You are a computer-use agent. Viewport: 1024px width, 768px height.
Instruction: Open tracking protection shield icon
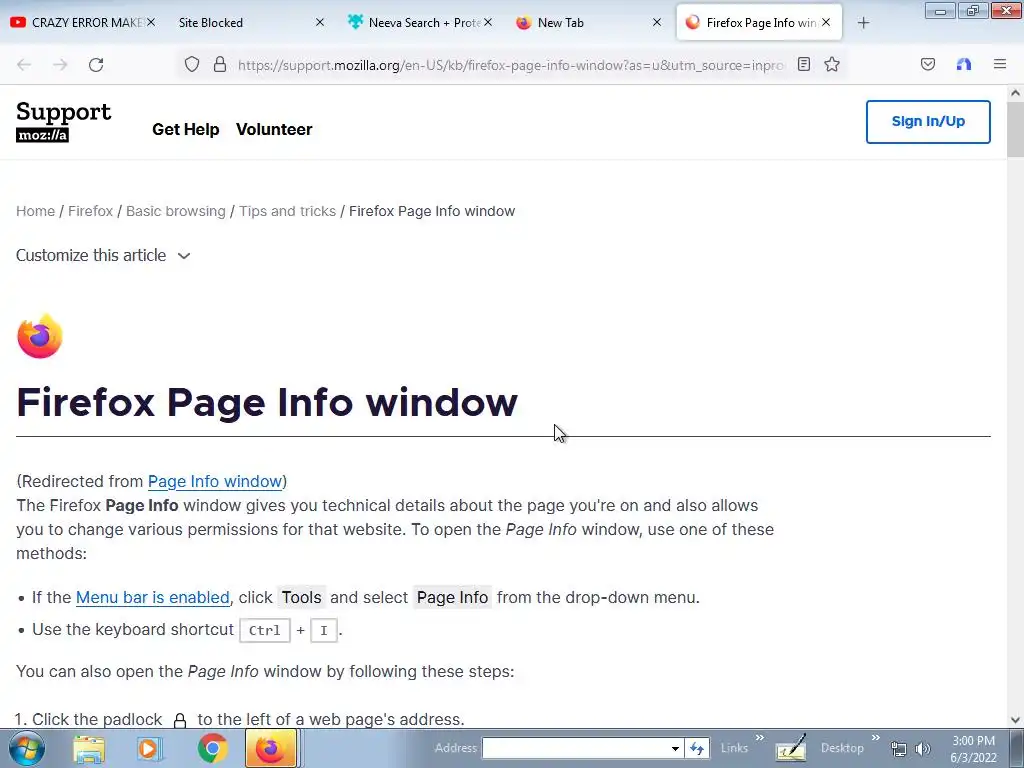(x=191, y=64)
